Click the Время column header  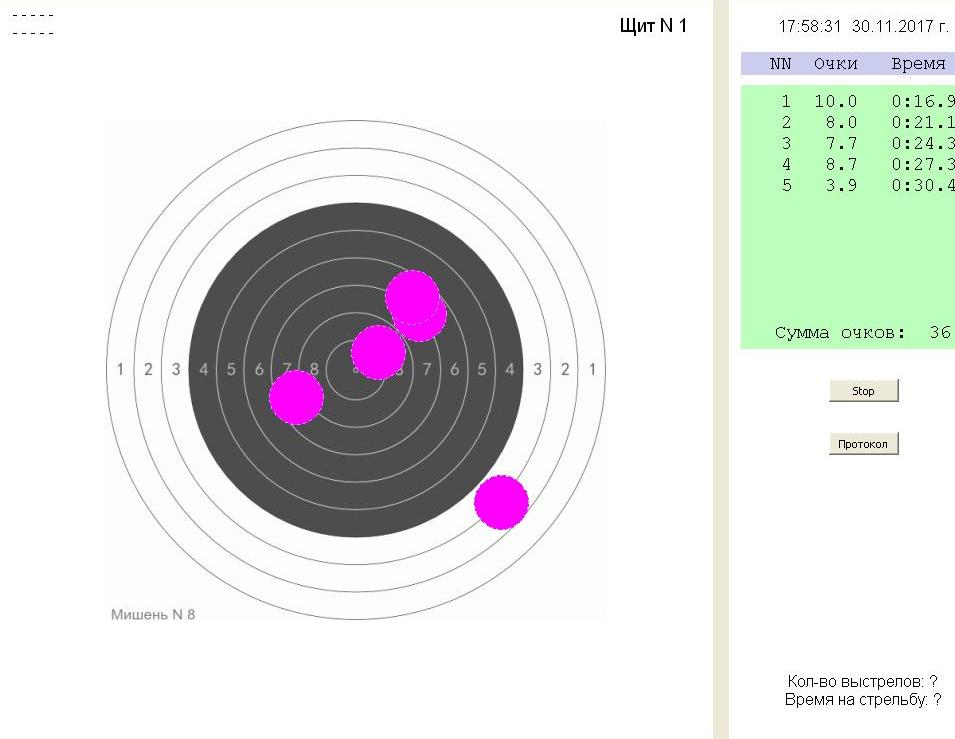click(918, 64)
